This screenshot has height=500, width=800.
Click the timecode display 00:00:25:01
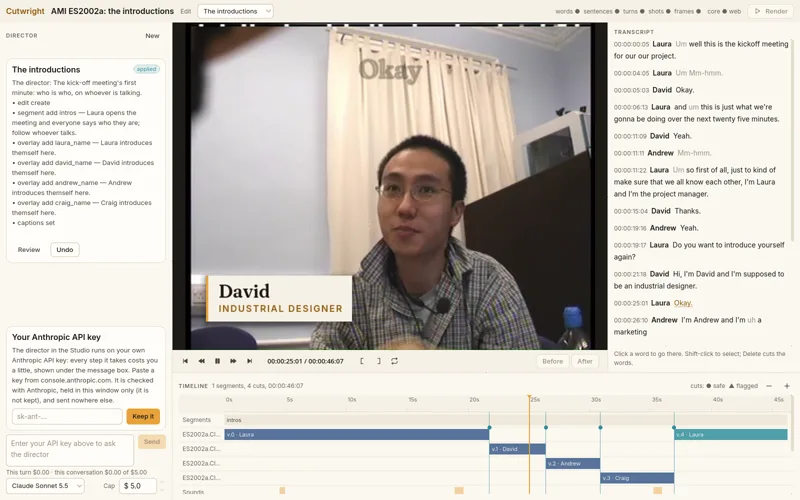point(285,361)
